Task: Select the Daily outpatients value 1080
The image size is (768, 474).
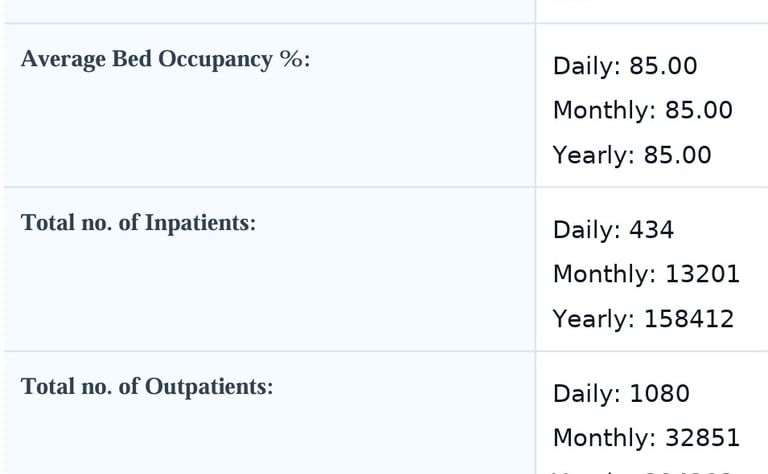Action: pyautogui.click(x=621, y=394)
